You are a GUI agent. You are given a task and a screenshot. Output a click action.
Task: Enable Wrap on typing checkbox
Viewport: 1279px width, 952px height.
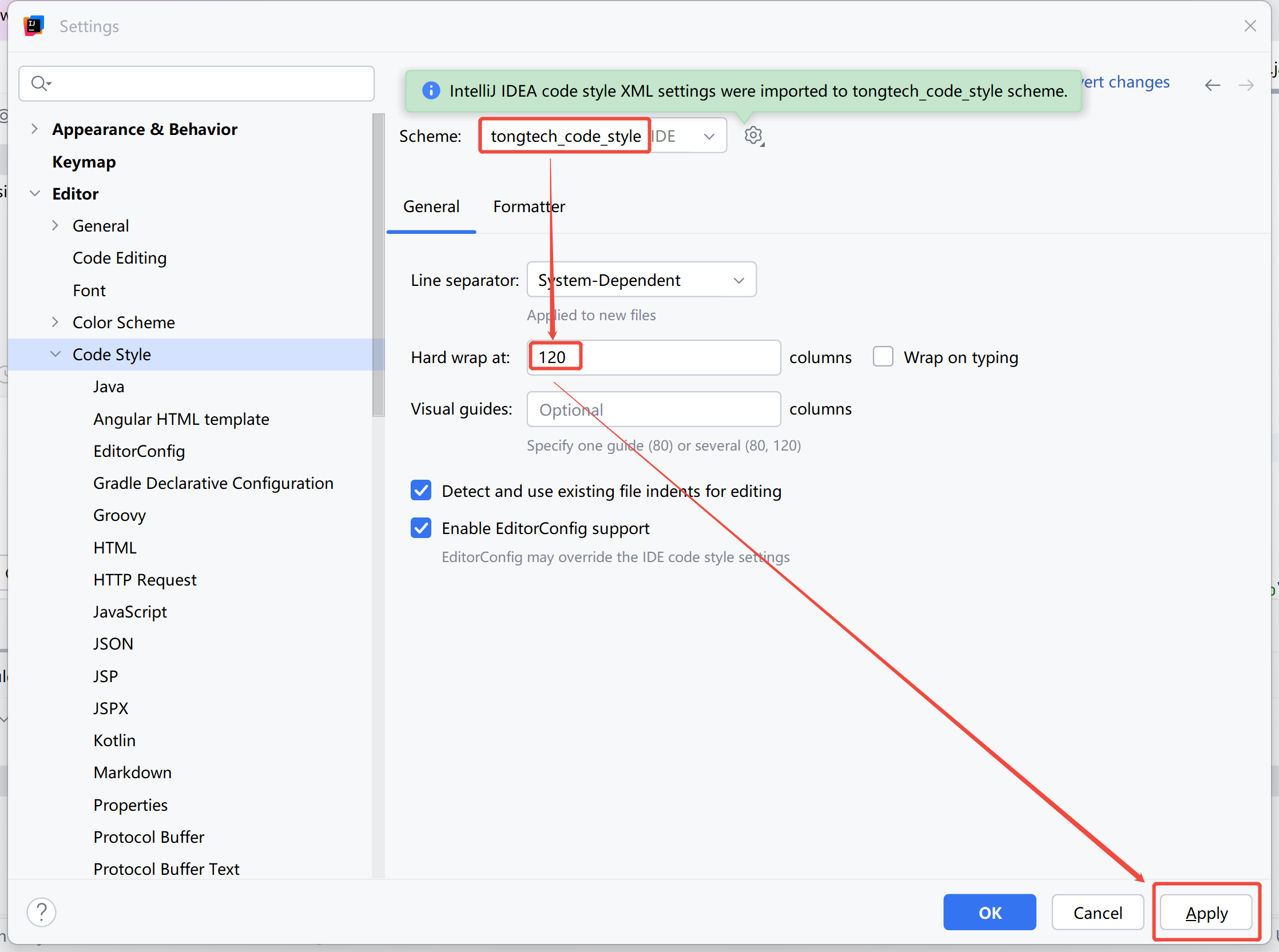click(883, 357)
